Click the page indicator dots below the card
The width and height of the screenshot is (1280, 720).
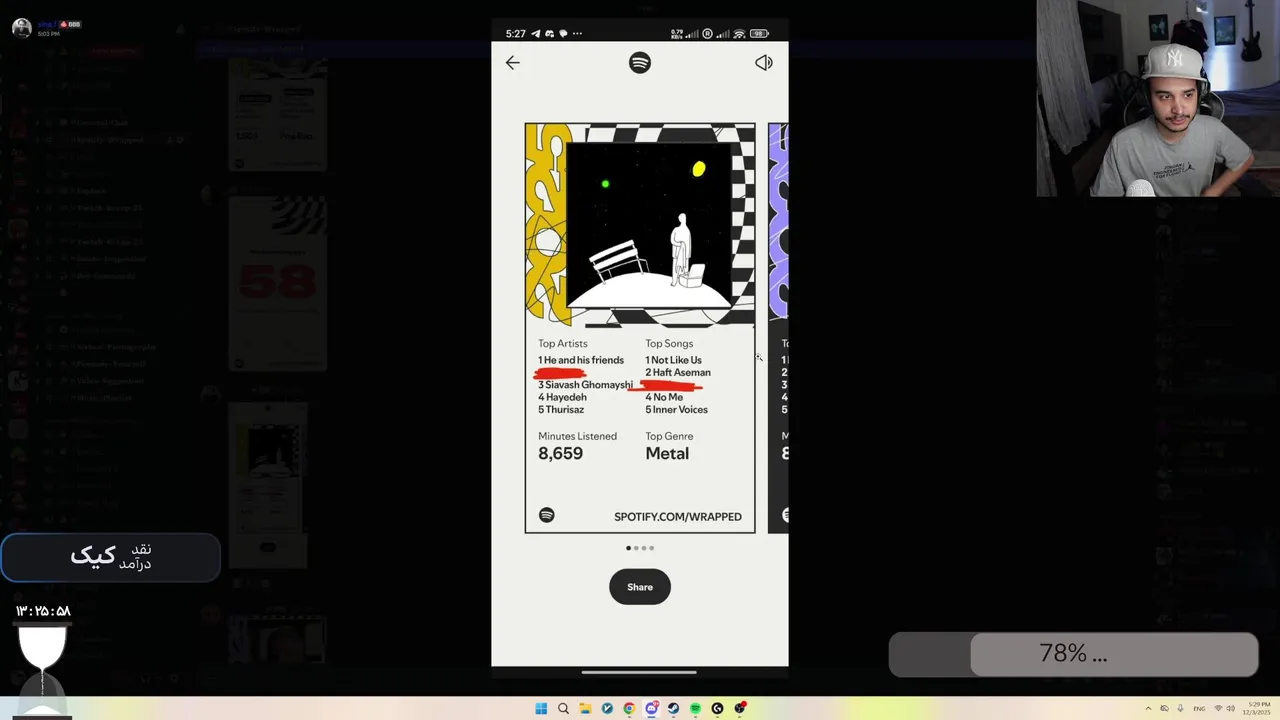640,548
